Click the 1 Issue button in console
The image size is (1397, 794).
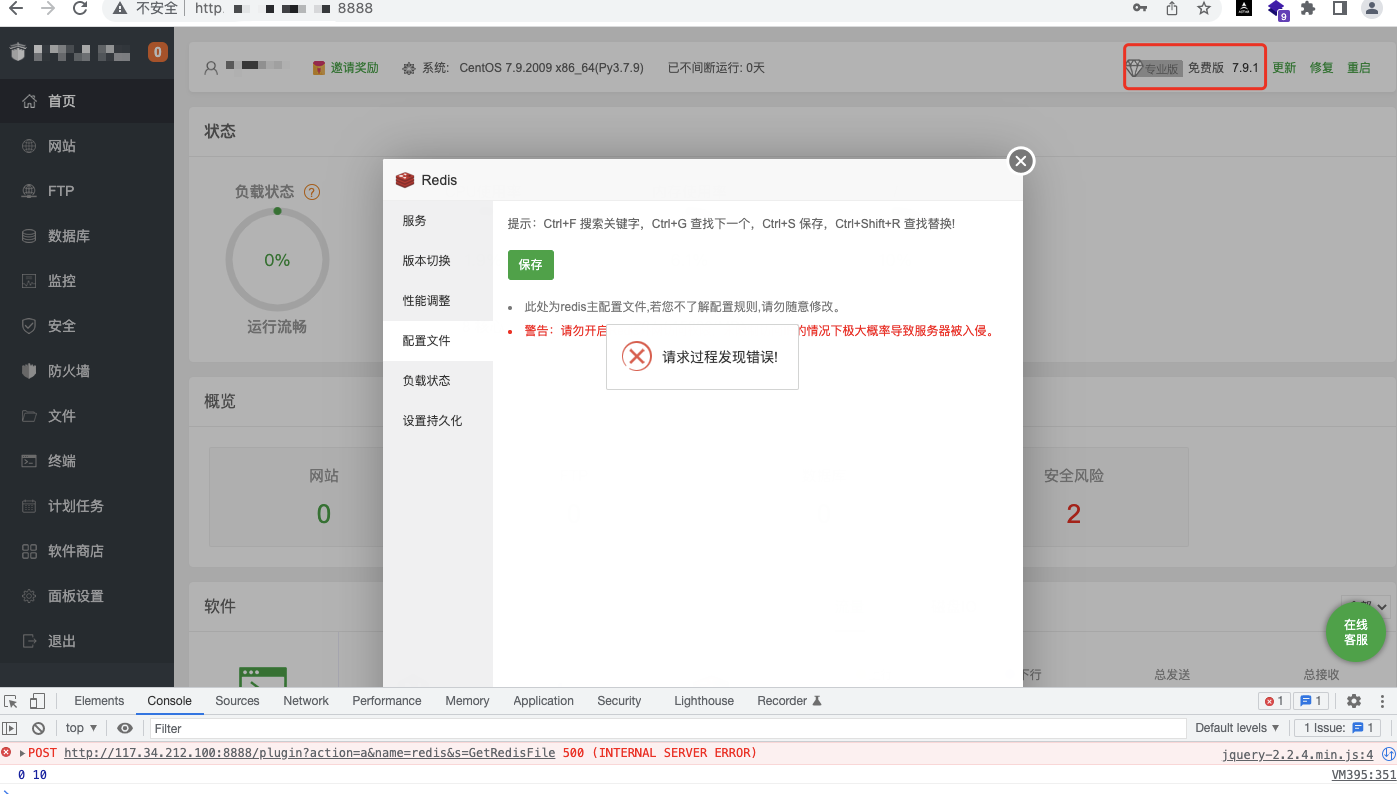click(1339, 728)
